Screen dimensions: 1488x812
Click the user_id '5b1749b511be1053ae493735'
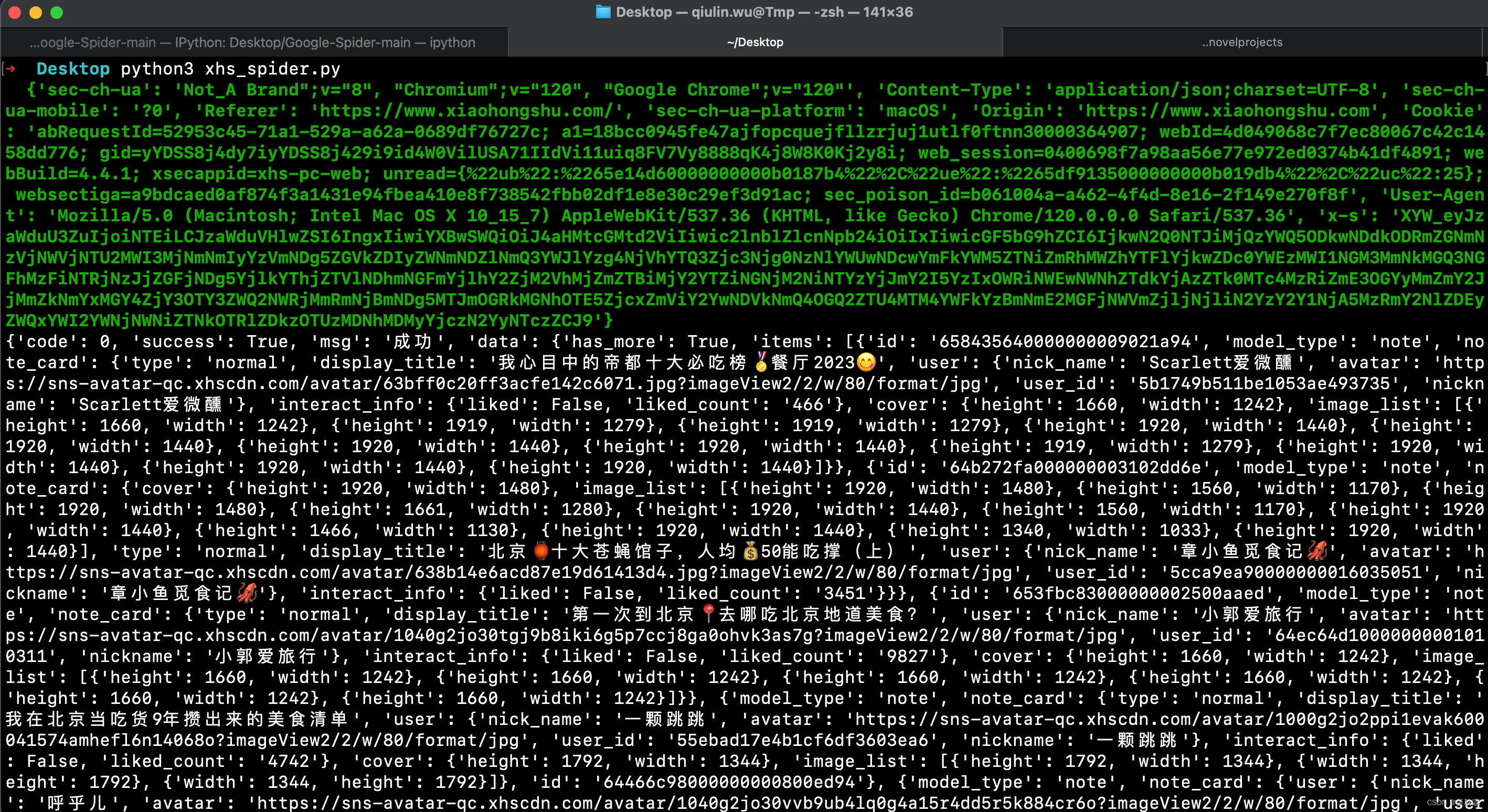point(1264,383)
